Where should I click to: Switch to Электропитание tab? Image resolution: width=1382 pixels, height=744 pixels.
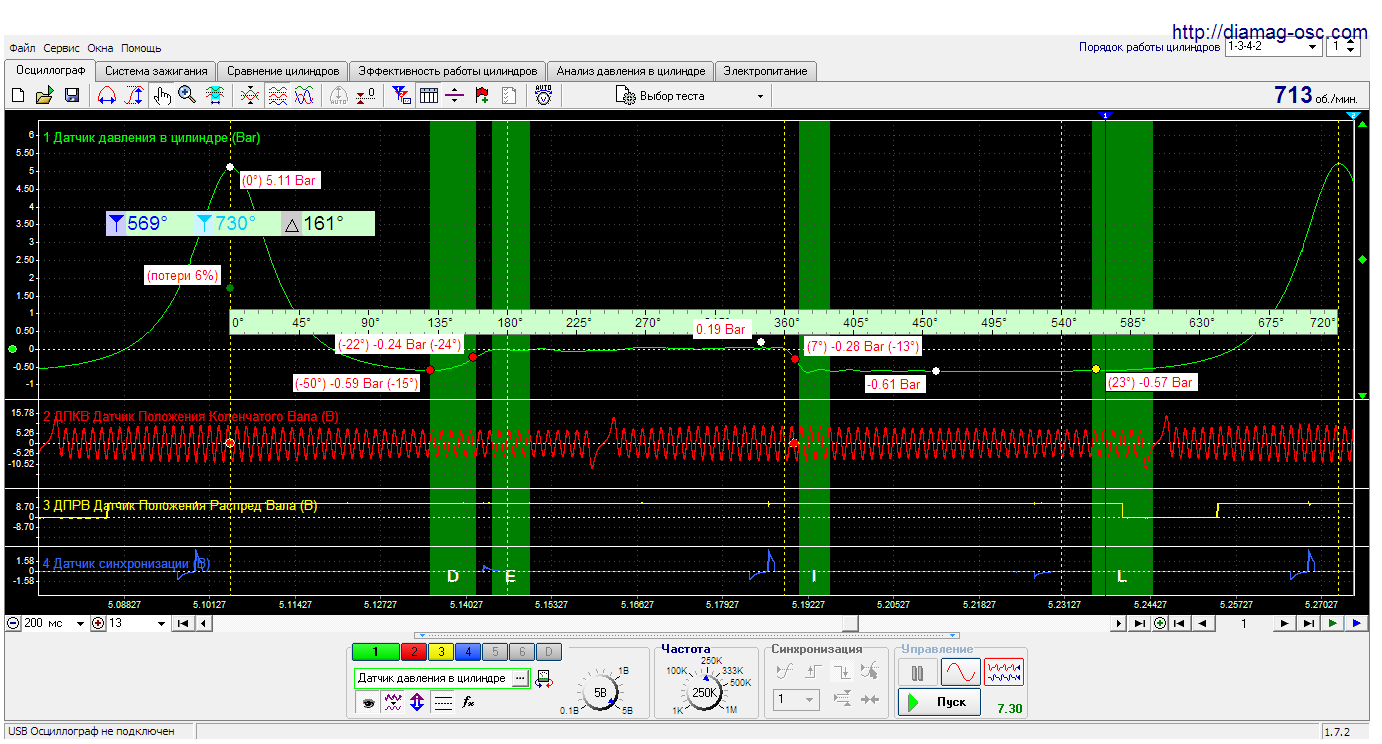[x=766, y=71]
